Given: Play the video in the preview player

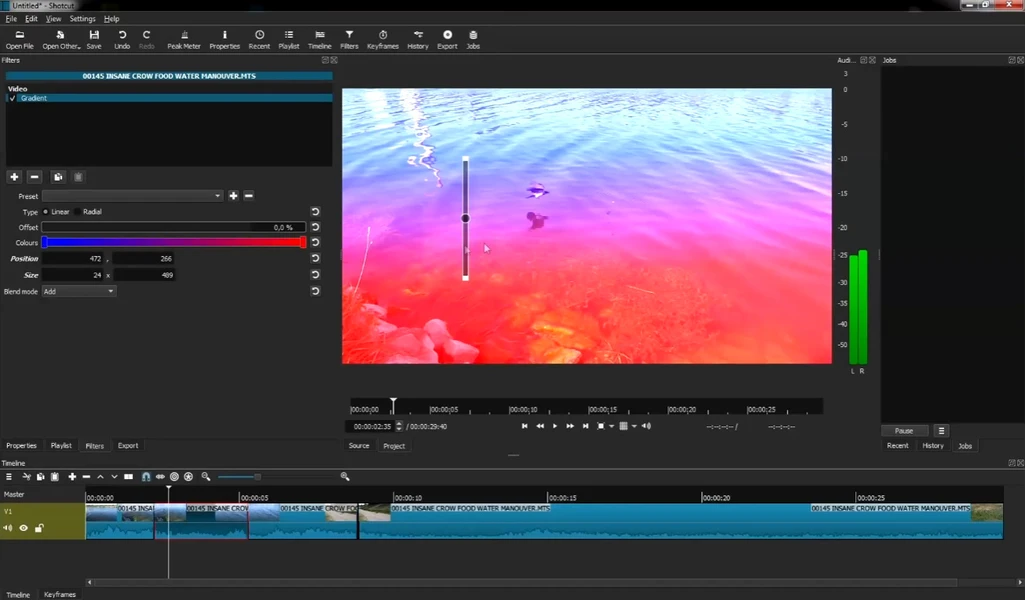Looking at the screenshot, I should point(555,426).
